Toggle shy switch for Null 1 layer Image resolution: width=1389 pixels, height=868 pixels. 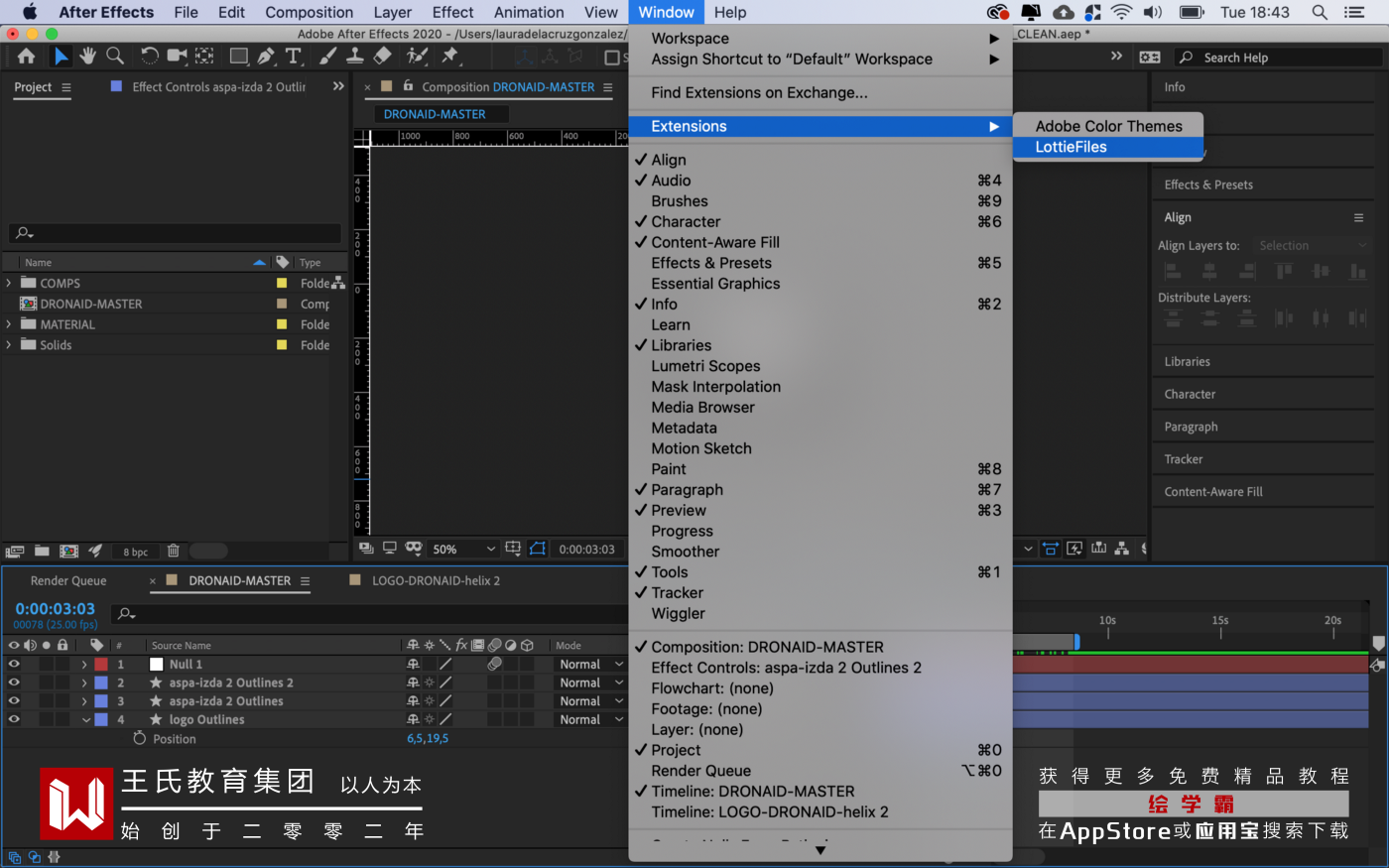pos(413,665)
